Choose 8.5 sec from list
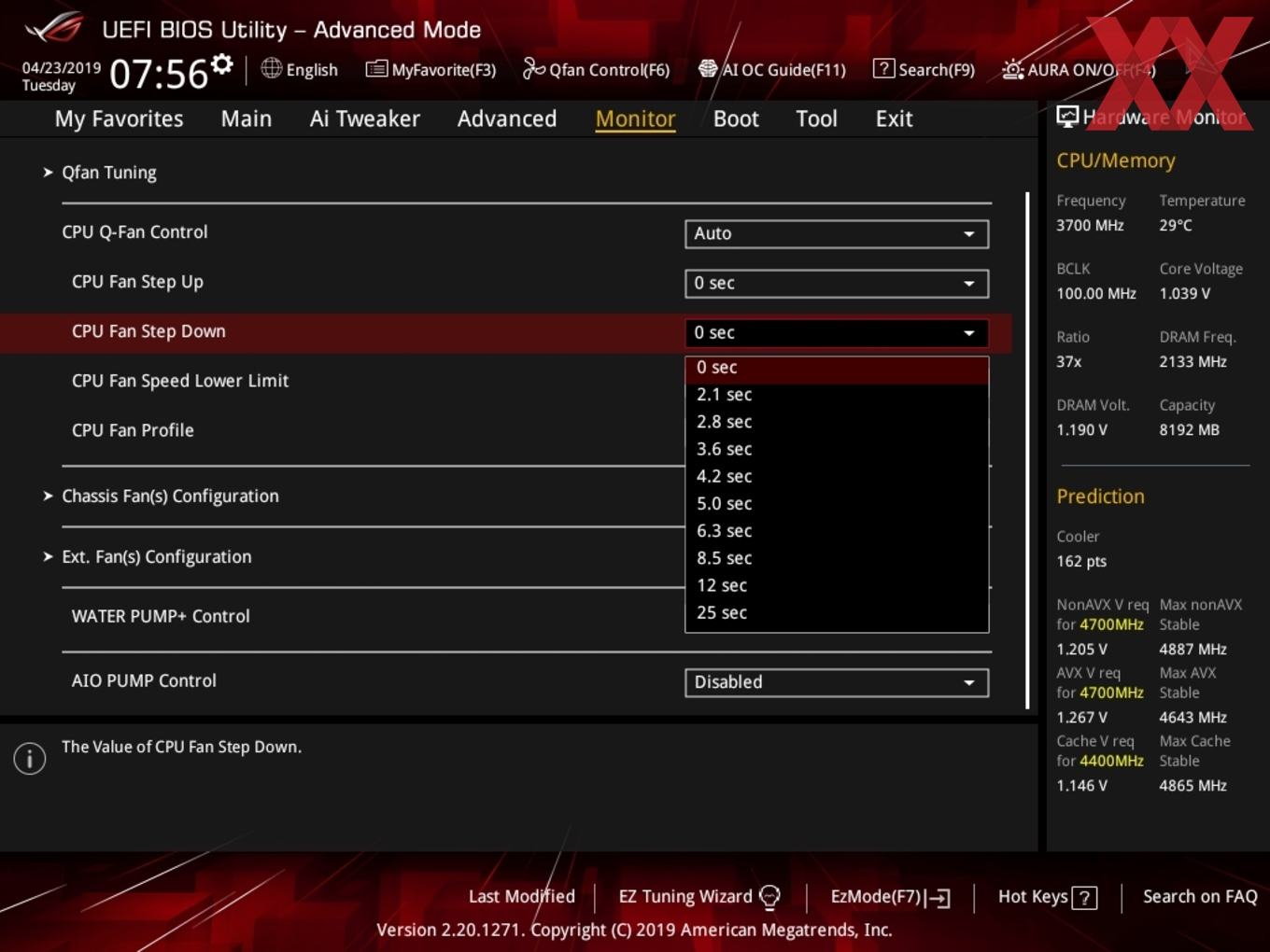The image size is (1270, 952). pyautogui.click(x=837, y=558)
